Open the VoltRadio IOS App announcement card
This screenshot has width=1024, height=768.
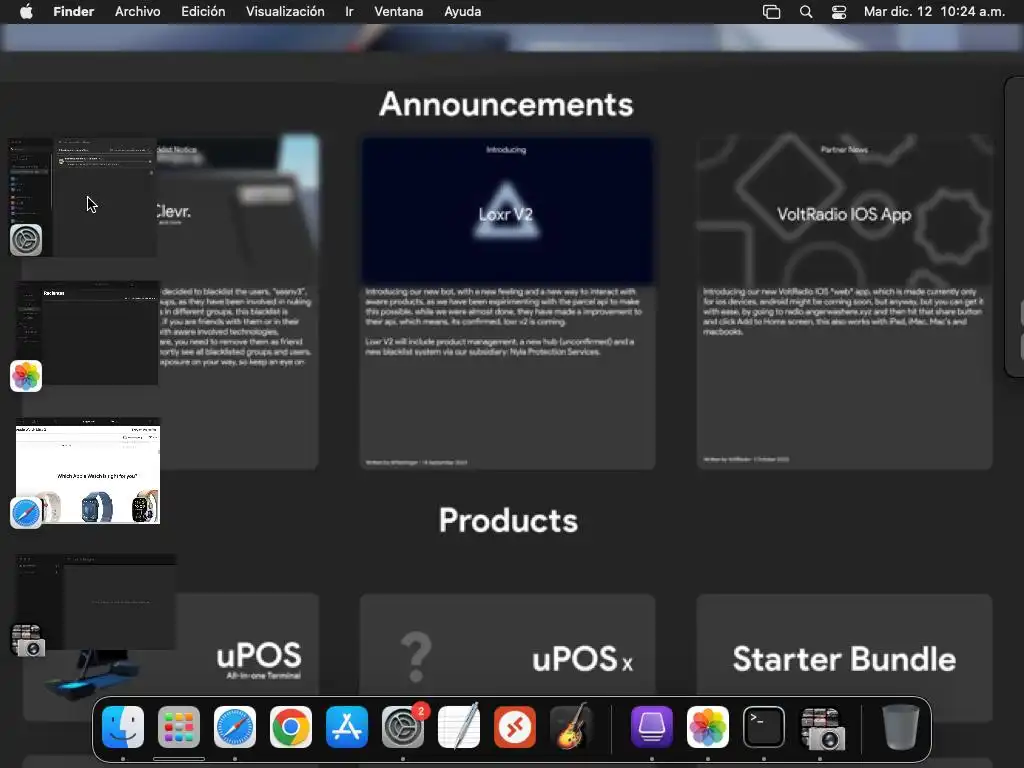point(844,302)
